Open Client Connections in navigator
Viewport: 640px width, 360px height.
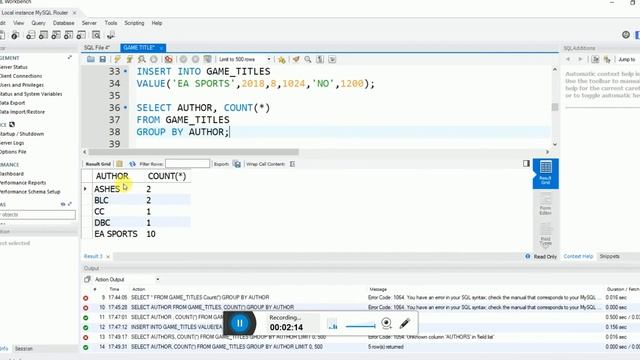(21, 76)
